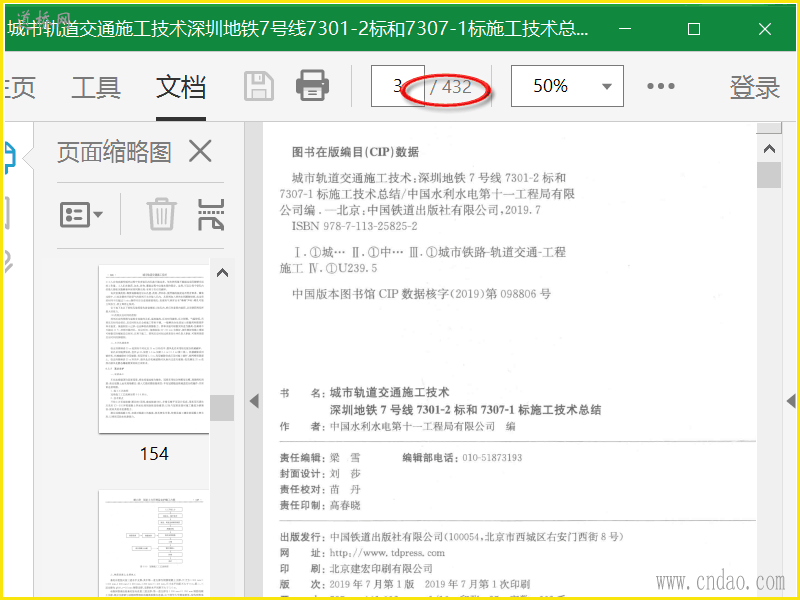Screen dimensions: 800x600
Task: Click the blue page thumbnails sidebar icon
Action: click(10, 158)
